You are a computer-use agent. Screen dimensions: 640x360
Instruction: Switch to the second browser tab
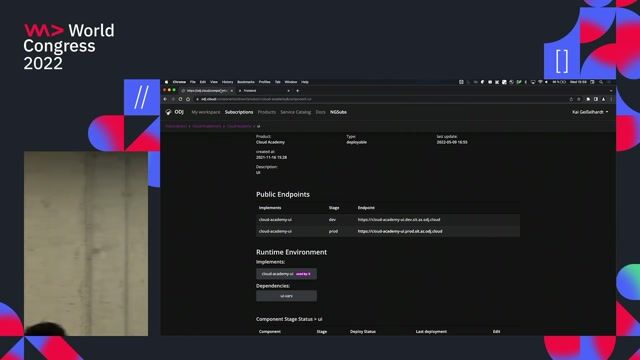click(x=264, y=91)
